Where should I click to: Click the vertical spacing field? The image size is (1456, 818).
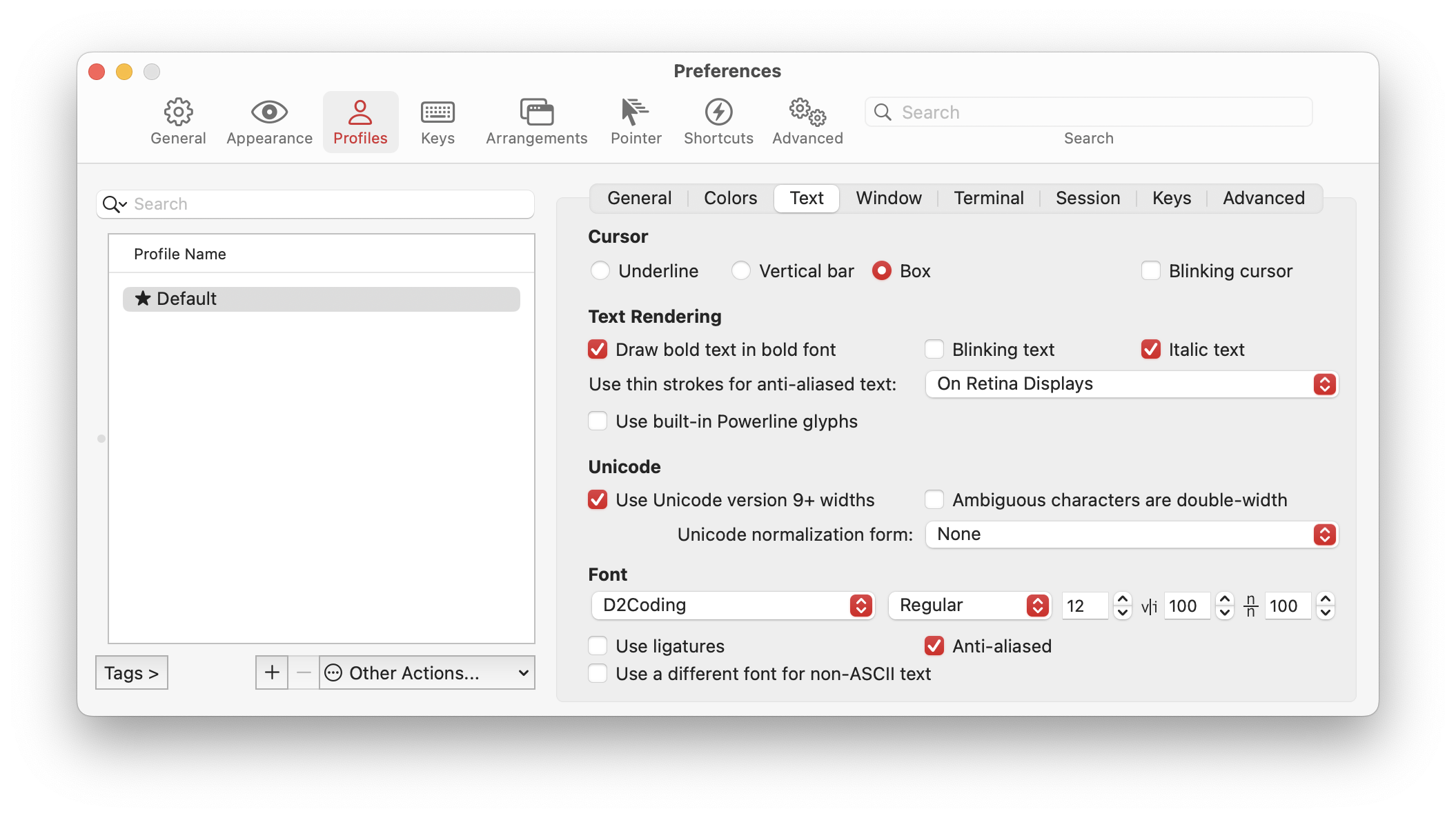[1288, 606]
